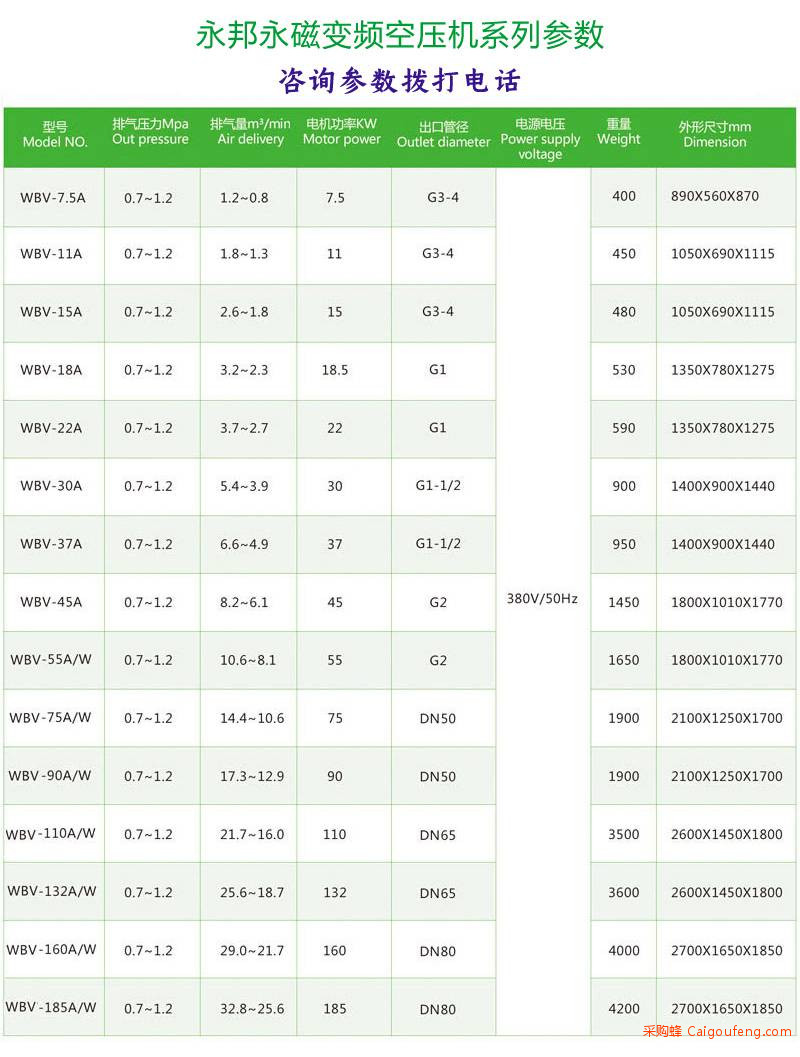800x1057 pixels.
Task: Click air delivery value 2.6~1.8
Action: [x=244, y=312]
